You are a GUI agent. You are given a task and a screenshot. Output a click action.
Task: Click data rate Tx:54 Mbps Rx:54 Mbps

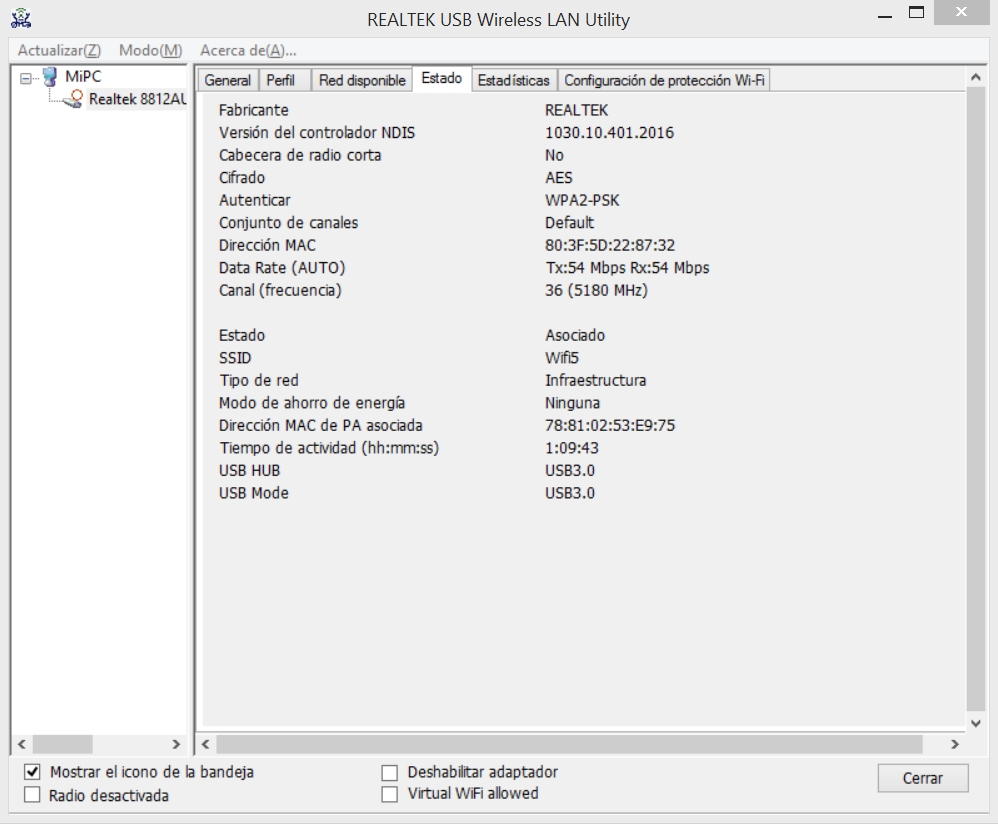point(627,268)
